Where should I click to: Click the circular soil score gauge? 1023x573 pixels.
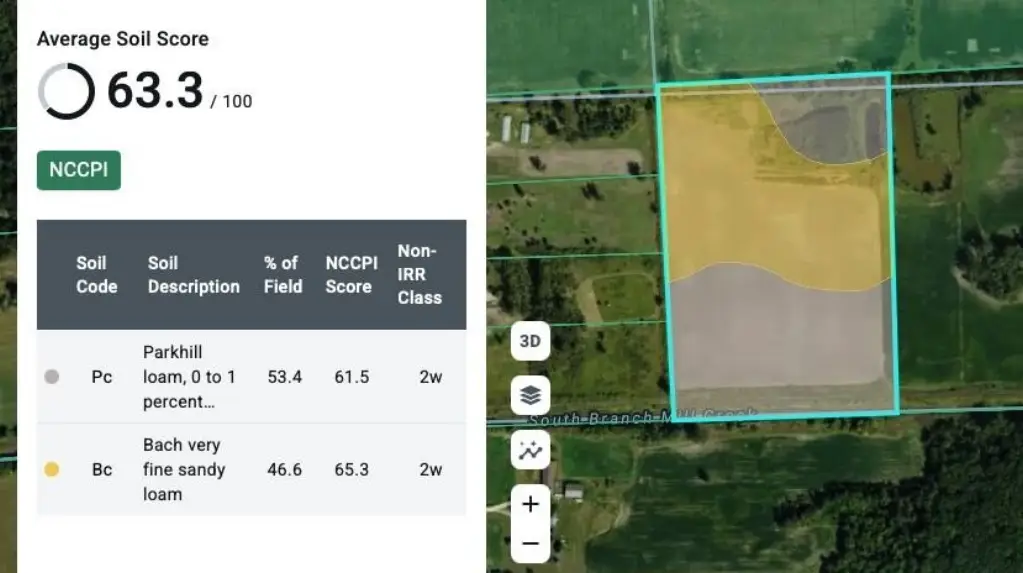(x=66, y=91)
